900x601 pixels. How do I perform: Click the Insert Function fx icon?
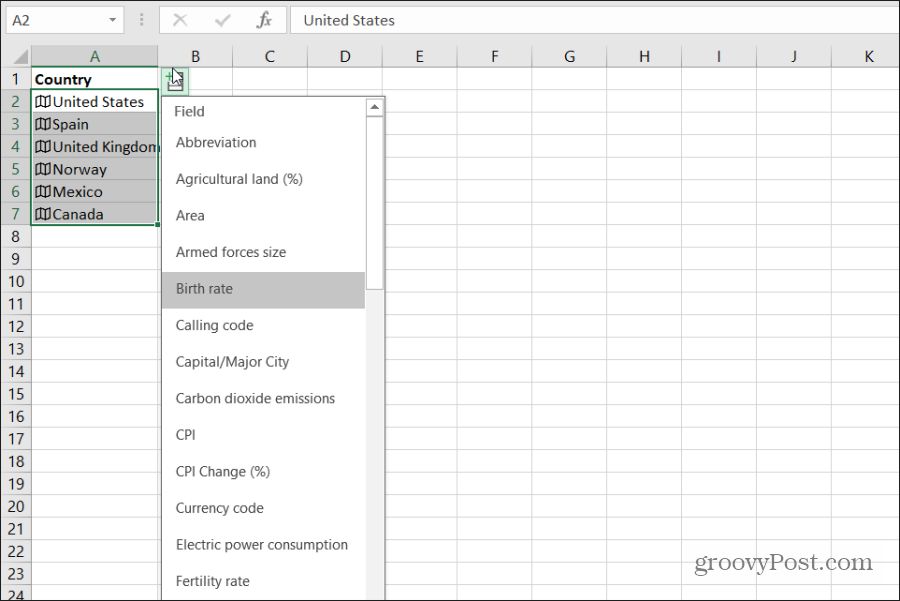click(264, 20)
